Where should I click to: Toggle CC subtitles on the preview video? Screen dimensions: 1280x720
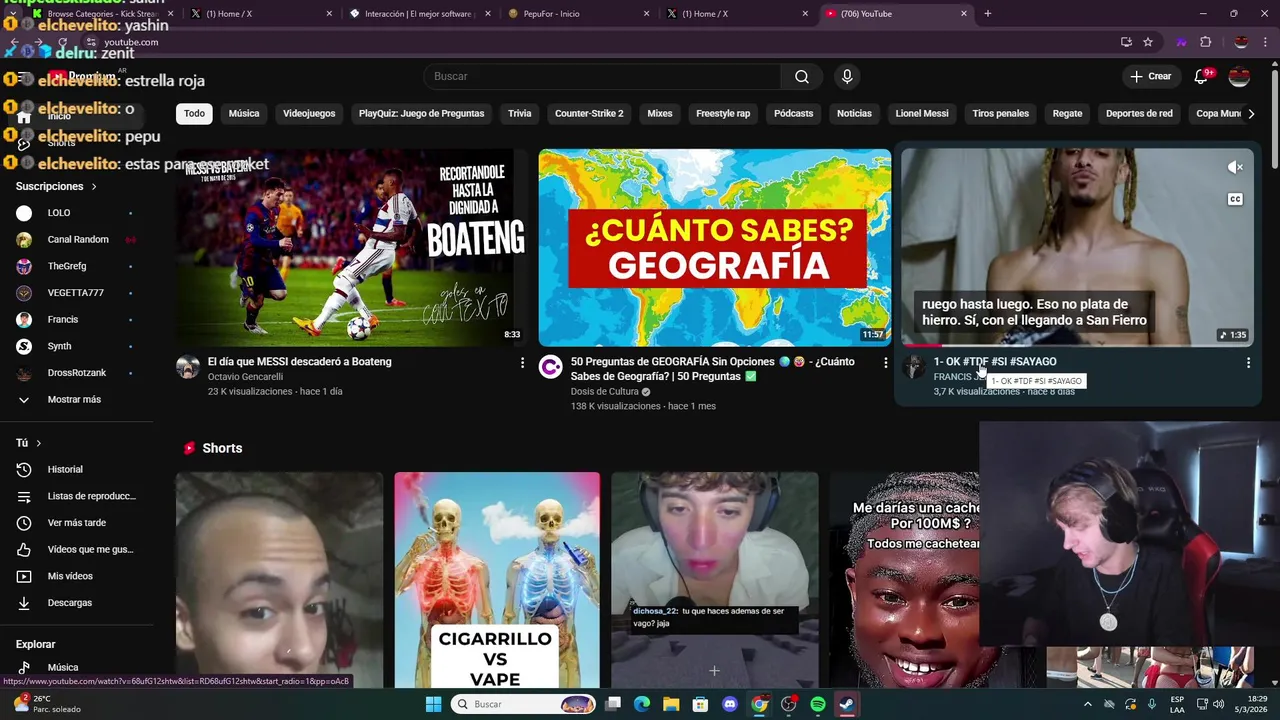pyautogui.click(x=1235, y=199)
